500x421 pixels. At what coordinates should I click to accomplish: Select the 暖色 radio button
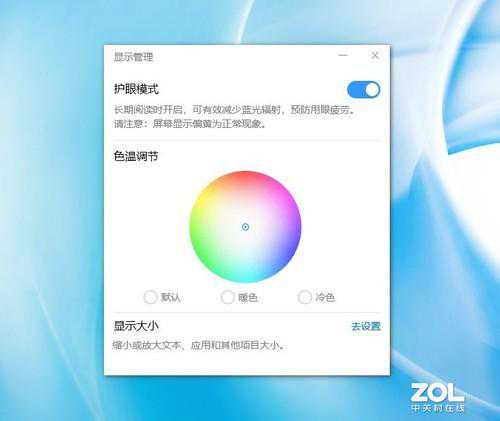coord(227,297)
